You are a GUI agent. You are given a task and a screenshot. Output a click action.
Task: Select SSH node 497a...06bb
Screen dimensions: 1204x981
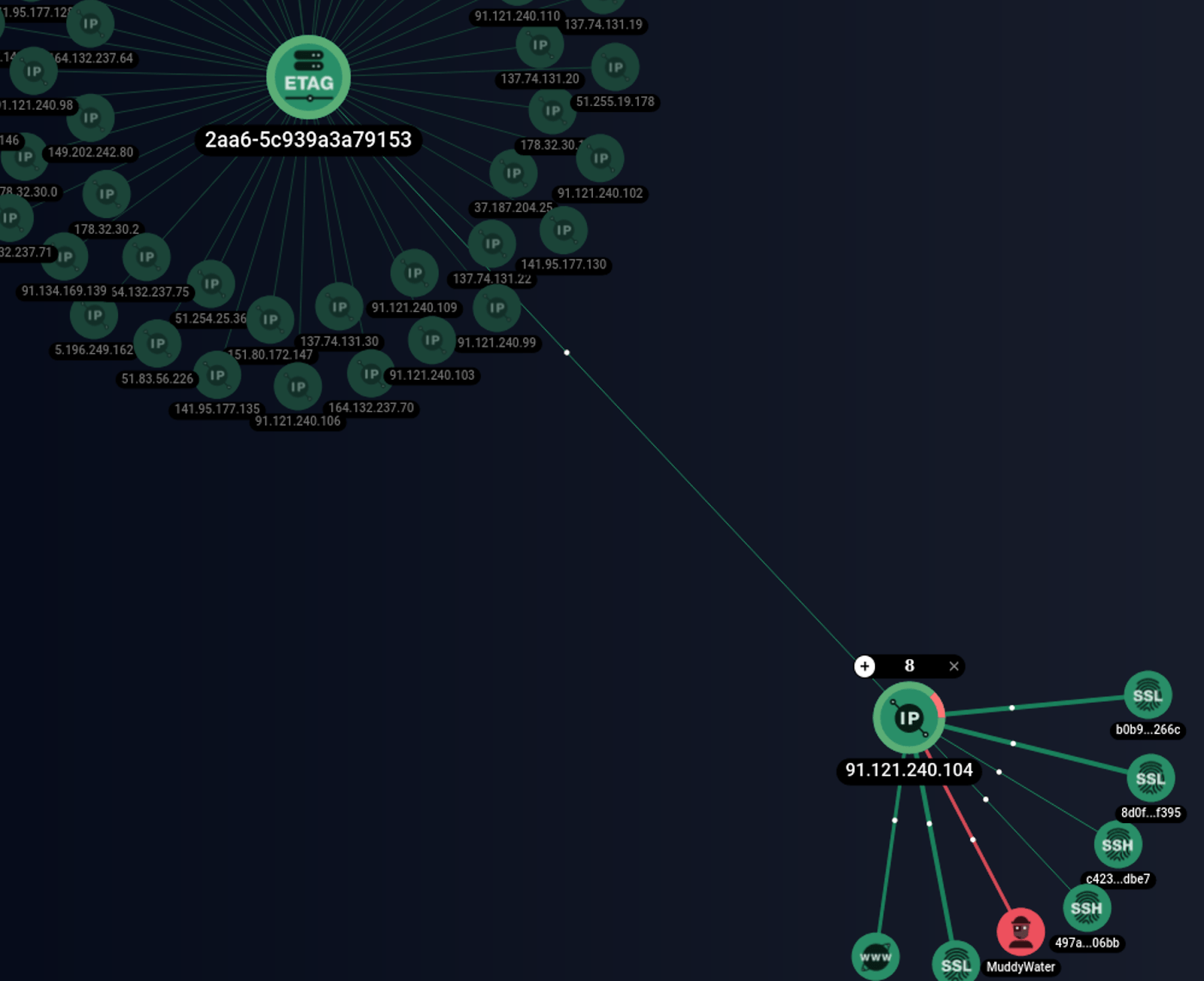click(x=1086, y=908)
